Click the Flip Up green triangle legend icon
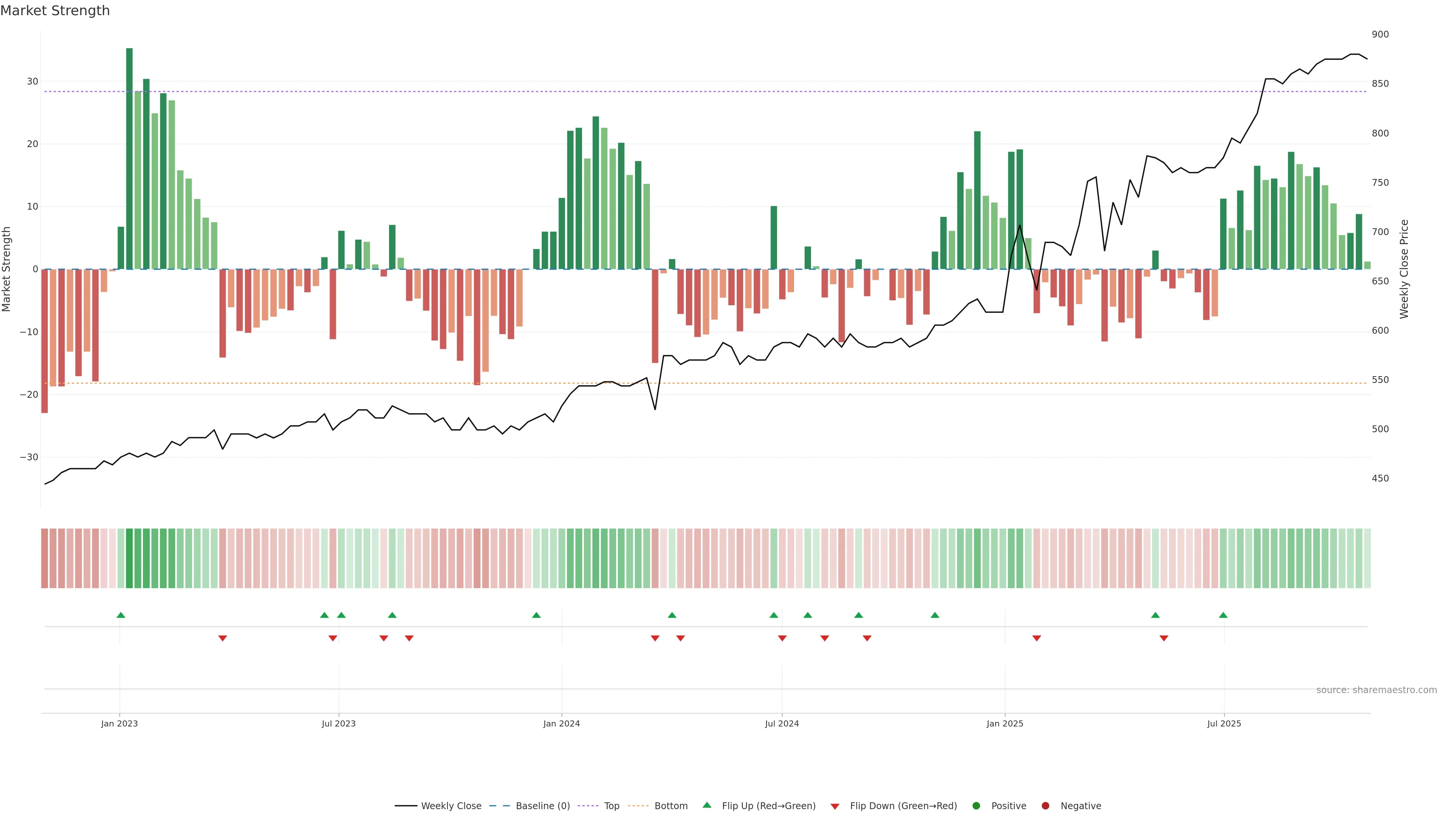The height and width of the screenshot is (819, 1456). (x=706, y=805)
